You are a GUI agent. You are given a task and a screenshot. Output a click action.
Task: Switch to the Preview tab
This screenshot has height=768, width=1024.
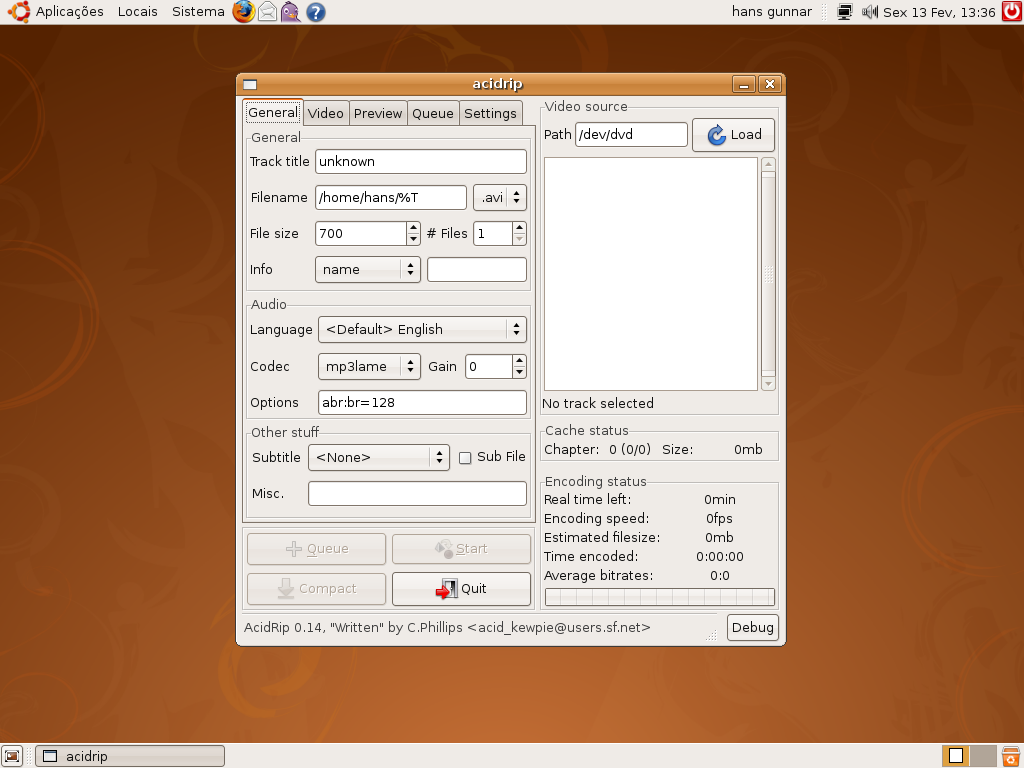[x=378, y=113]
